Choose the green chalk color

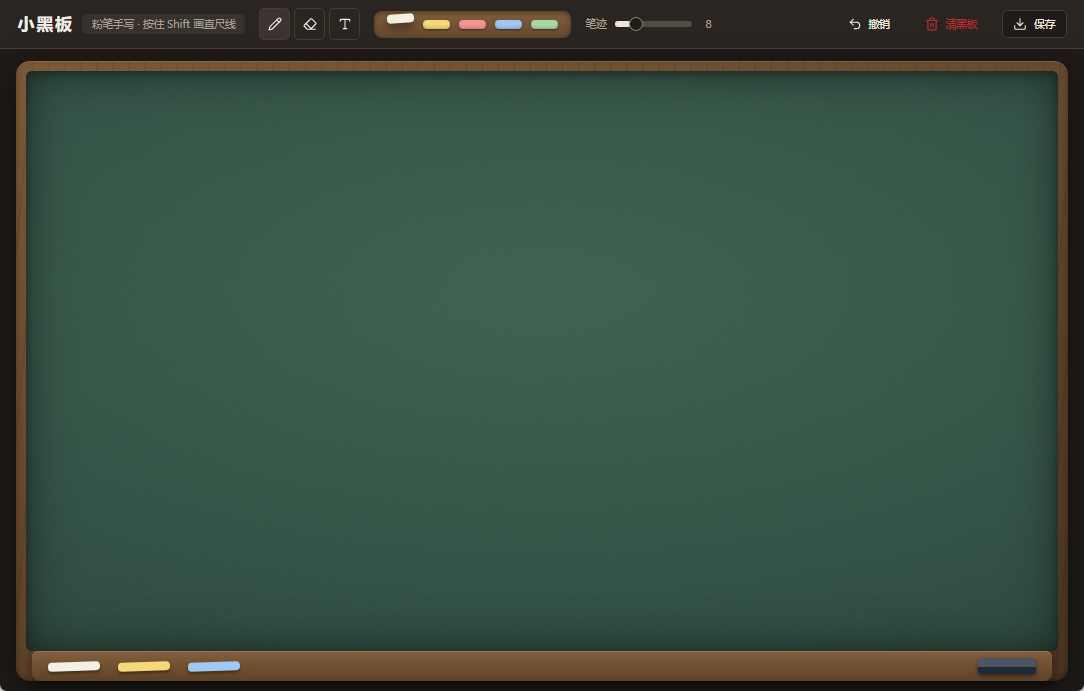pos(544,24)
